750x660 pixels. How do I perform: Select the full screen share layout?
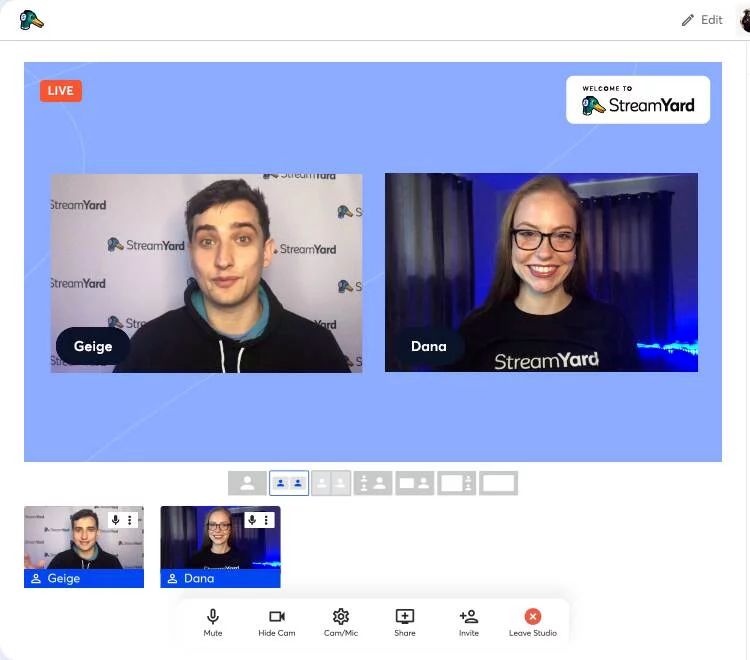pyautogui.click(x=498, y=483)
